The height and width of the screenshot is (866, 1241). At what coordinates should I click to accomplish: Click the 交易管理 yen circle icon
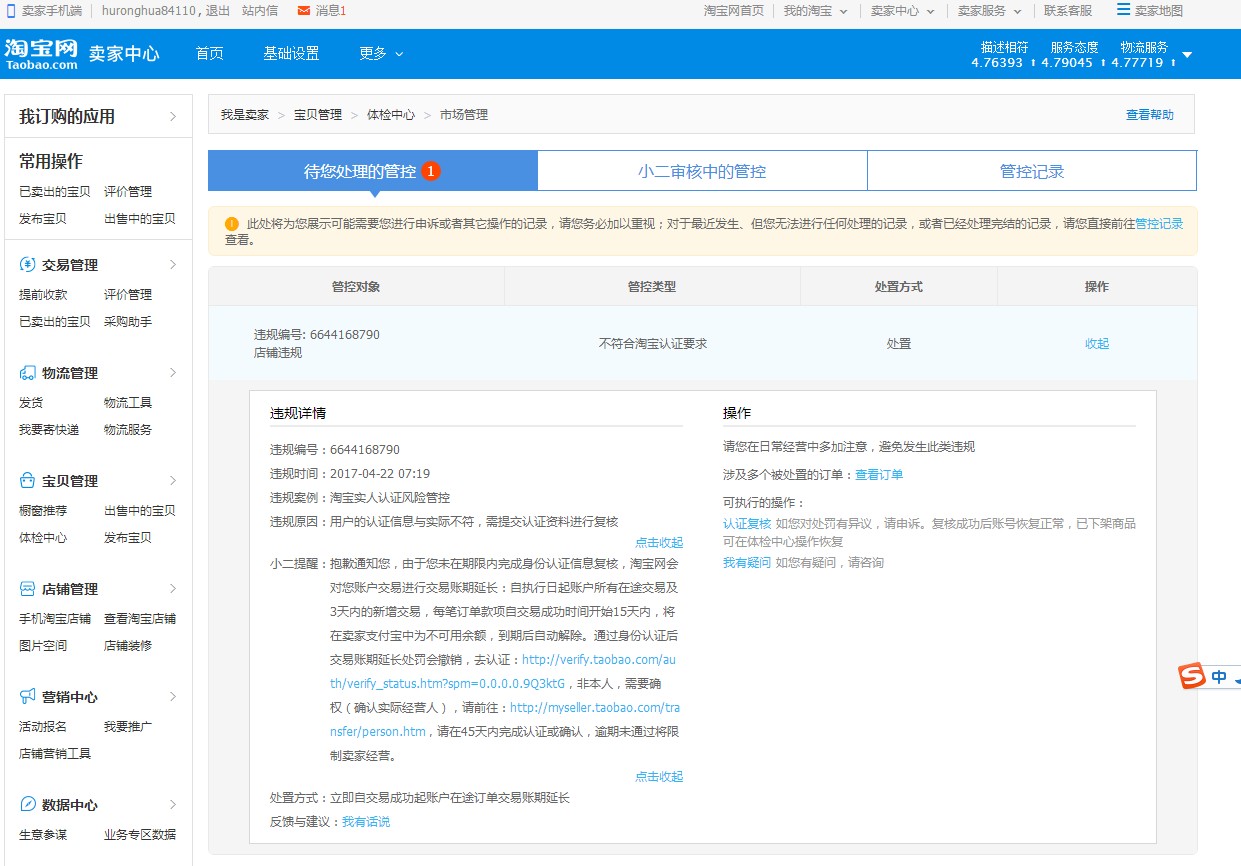27,265
